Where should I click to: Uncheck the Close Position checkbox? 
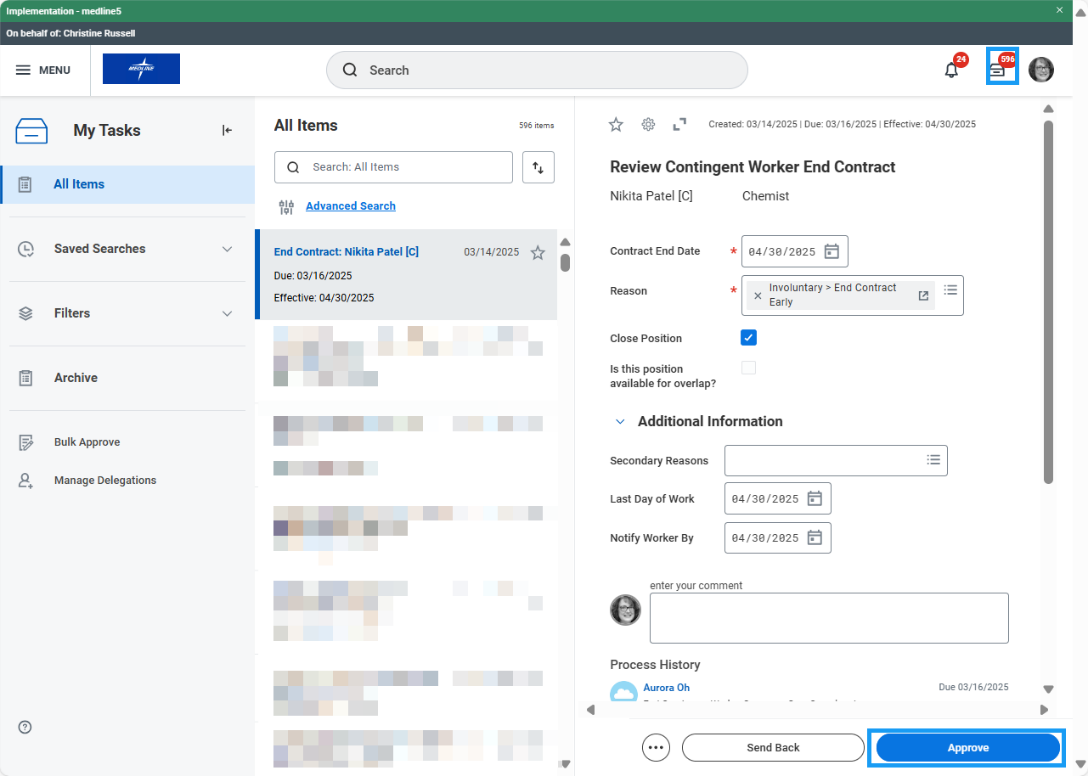tap(749, 338)
